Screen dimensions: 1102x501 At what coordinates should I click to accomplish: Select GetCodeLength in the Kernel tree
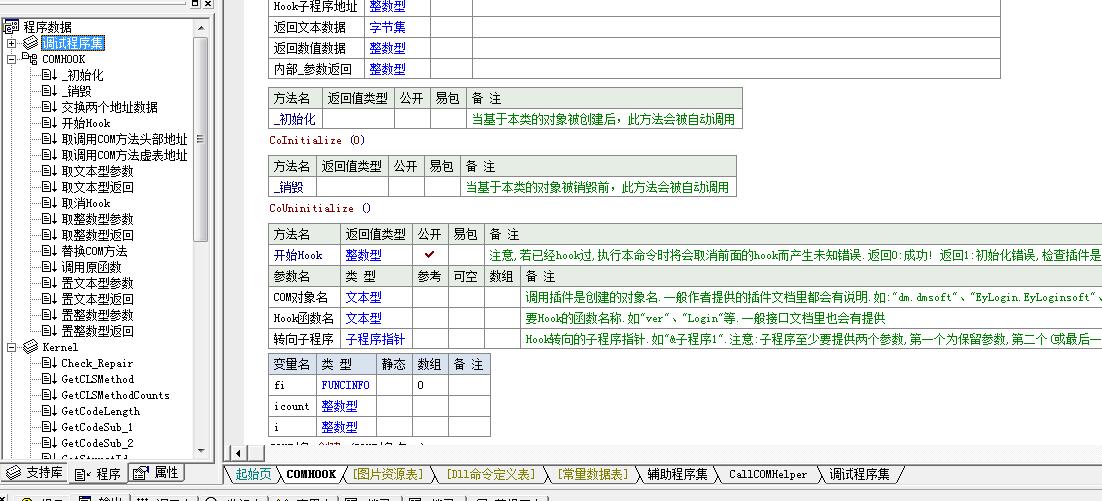tap(101, 411)
